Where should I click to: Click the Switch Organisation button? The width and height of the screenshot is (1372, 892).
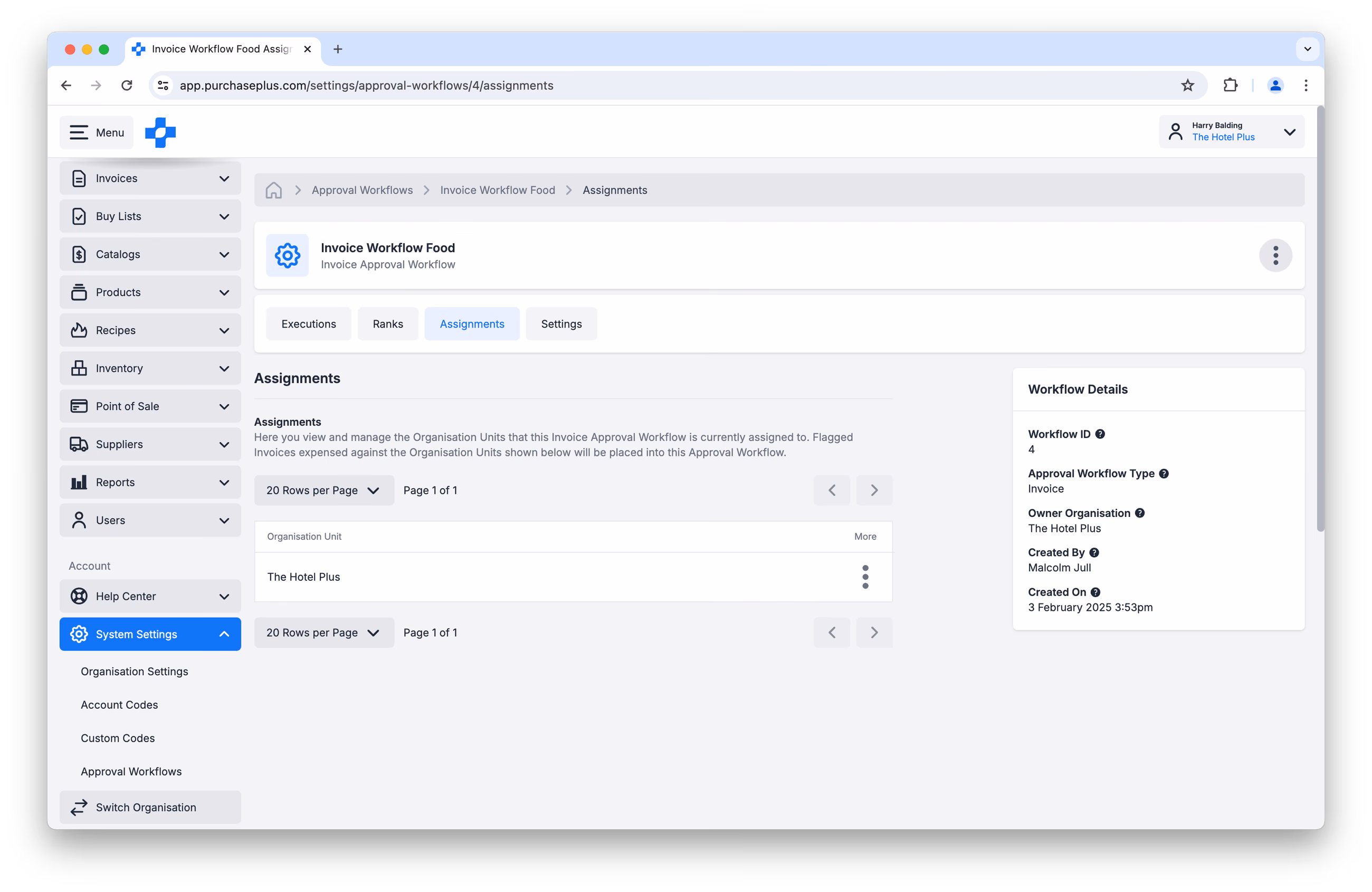150,808
